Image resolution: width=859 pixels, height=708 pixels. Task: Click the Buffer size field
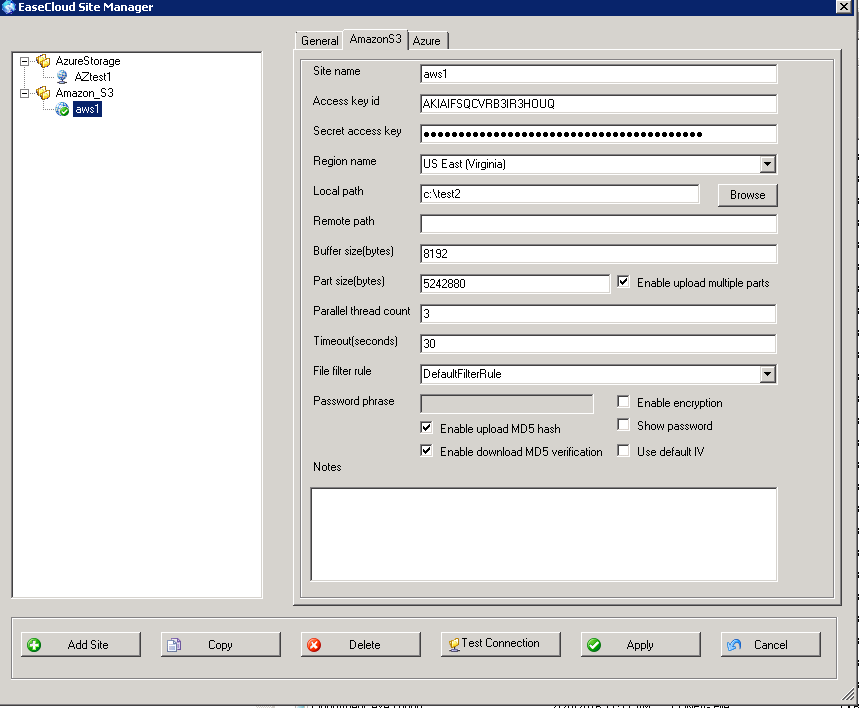(598, 254)
